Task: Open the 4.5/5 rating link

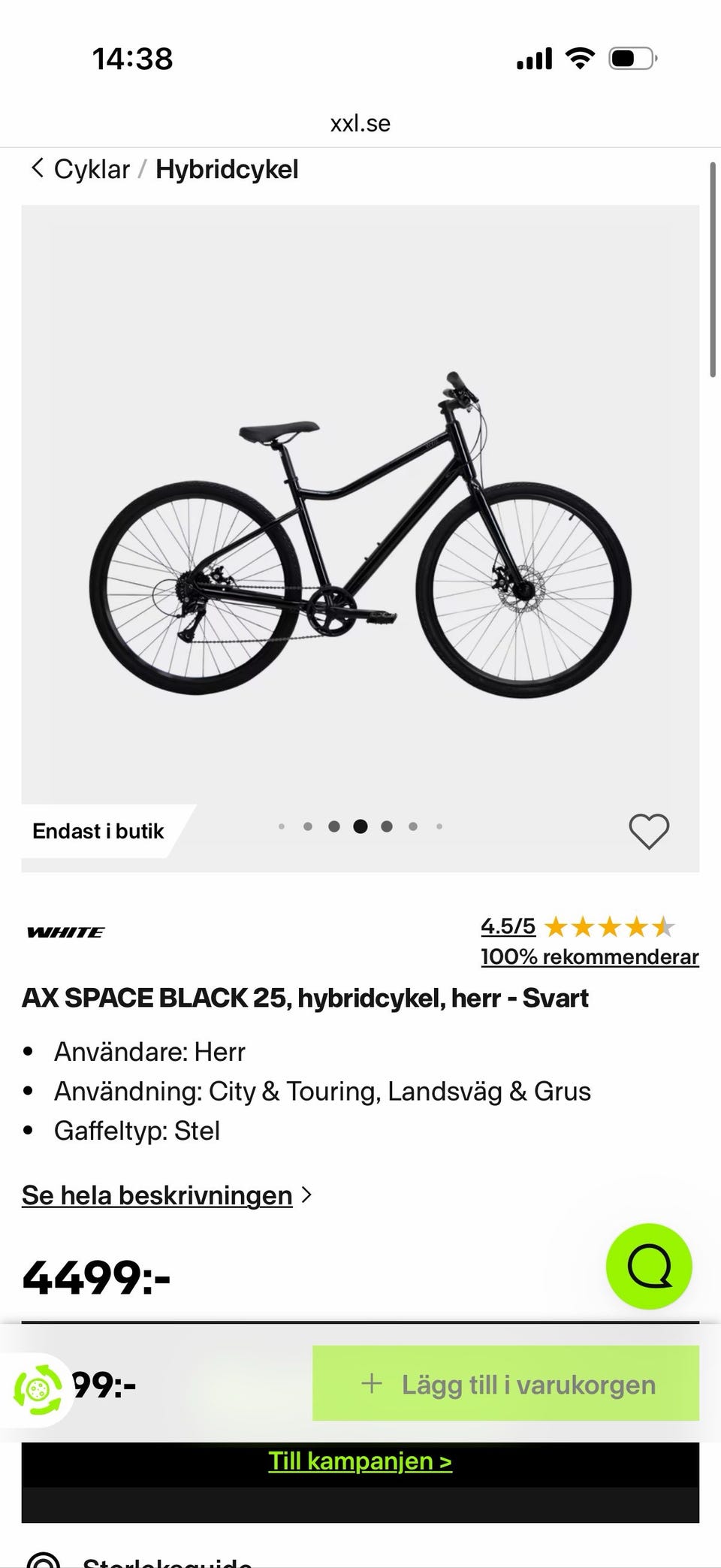Action: [x=508, y=926]
